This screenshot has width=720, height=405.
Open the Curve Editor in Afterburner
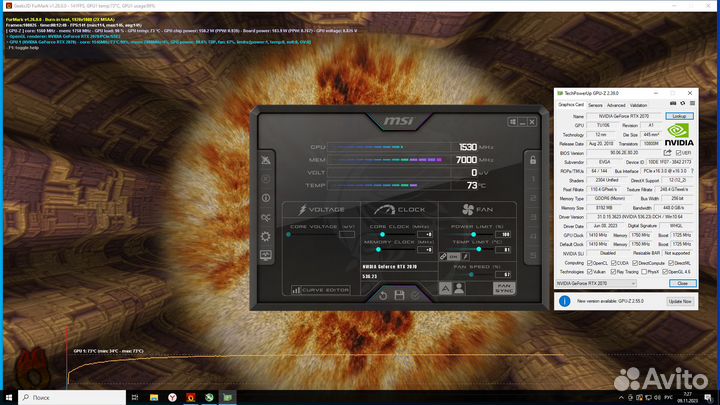[321, 290]
